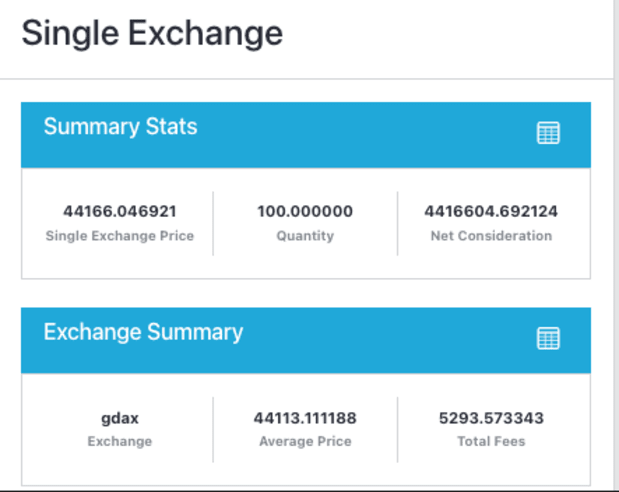Screen dimensions: 619x492
Task: Select the Exchange Summary panel heading
Action: [x=143, y=332]
